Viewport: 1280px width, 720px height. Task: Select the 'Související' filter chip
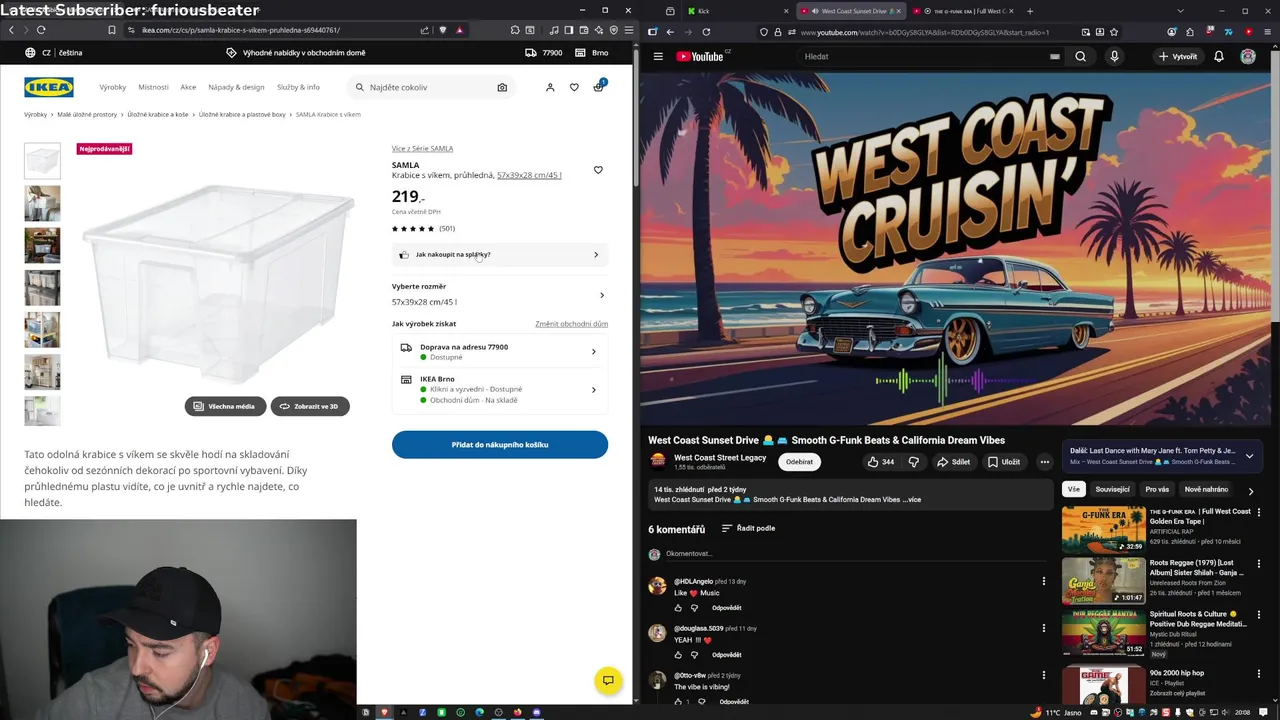point(1112,489)
